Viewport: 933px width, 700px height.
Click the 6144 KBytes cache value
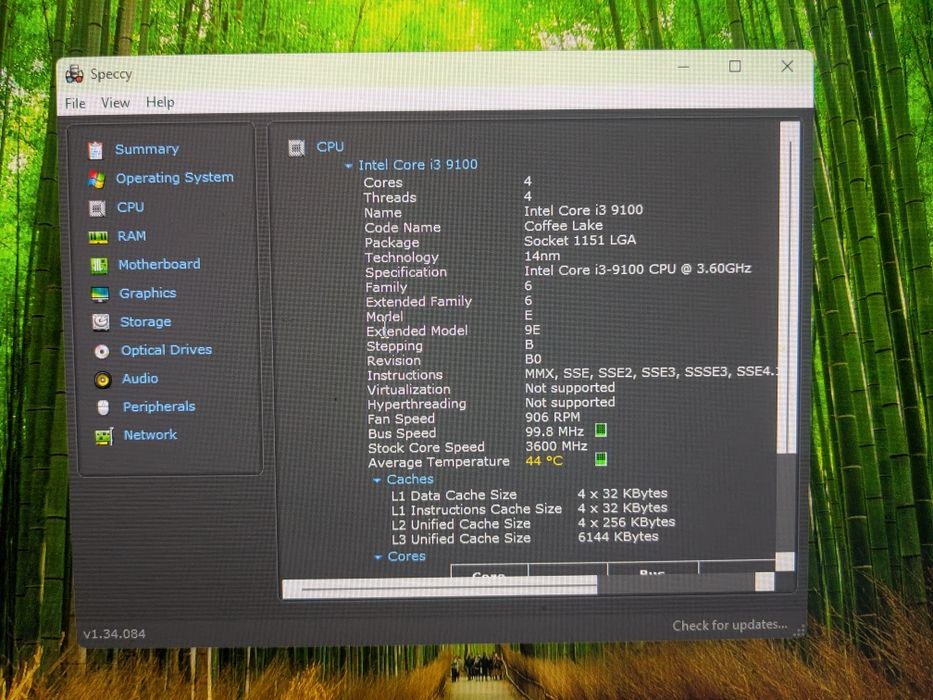618,537
